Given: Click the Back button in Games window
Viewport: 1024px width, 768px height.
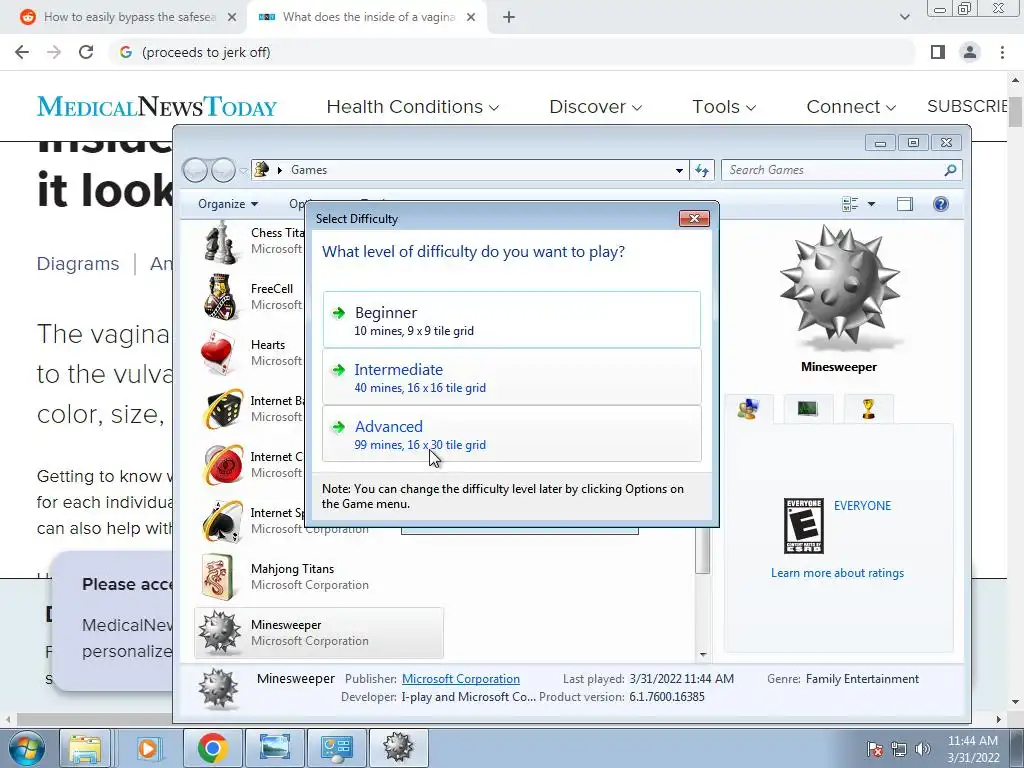Looking at the screenshot, I should tap(195, 170).
